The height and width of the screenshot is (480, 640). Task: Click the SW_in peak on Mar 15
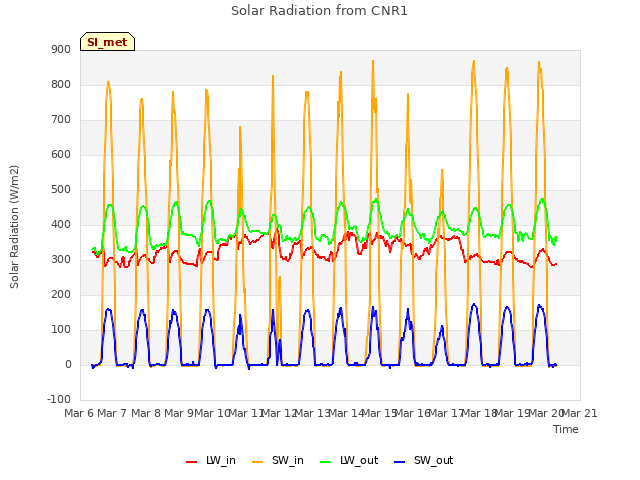(373, 61)
